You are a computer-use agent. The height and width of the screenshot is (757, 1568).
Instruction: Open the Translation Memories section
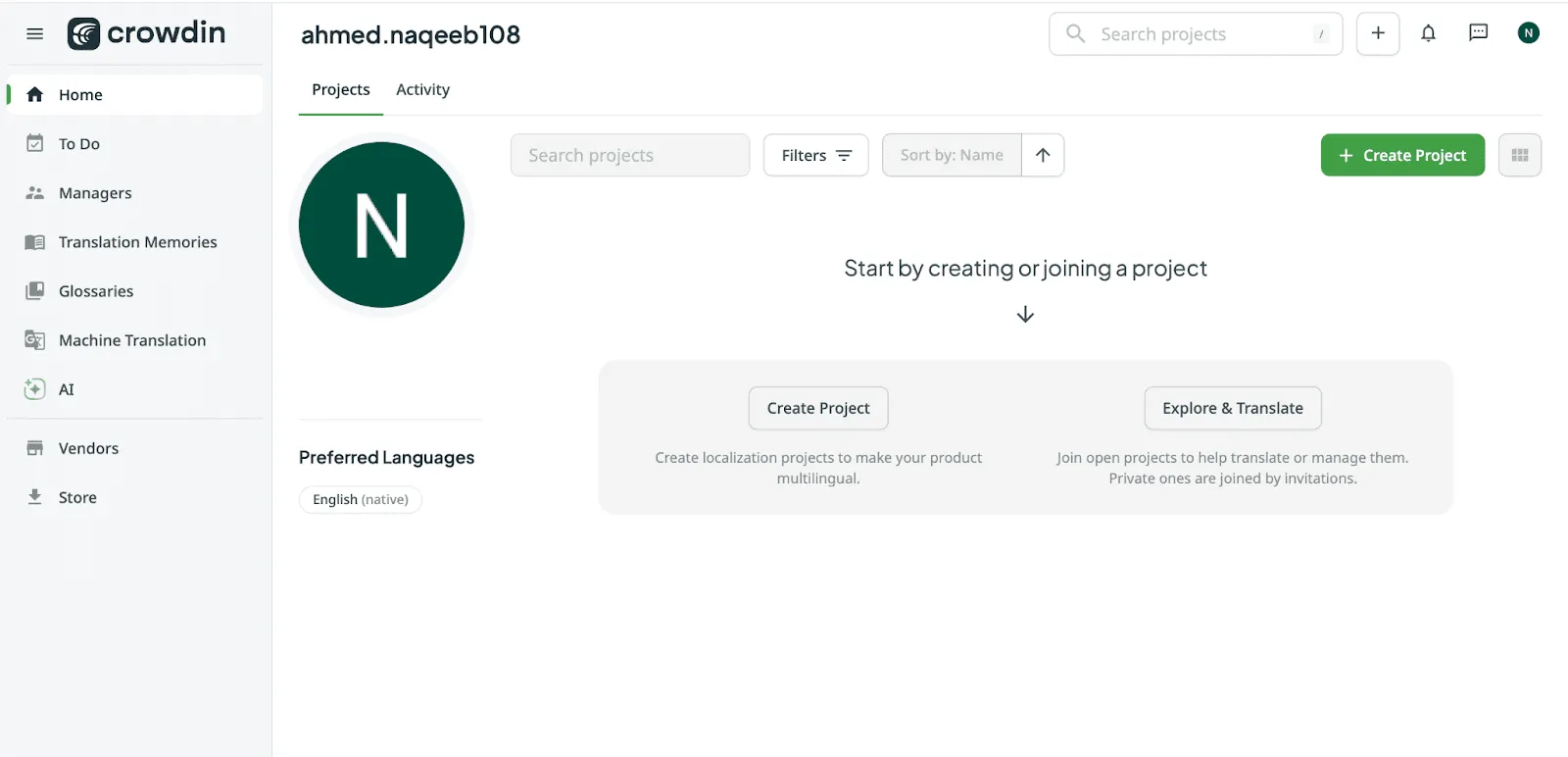pos(137,241)
